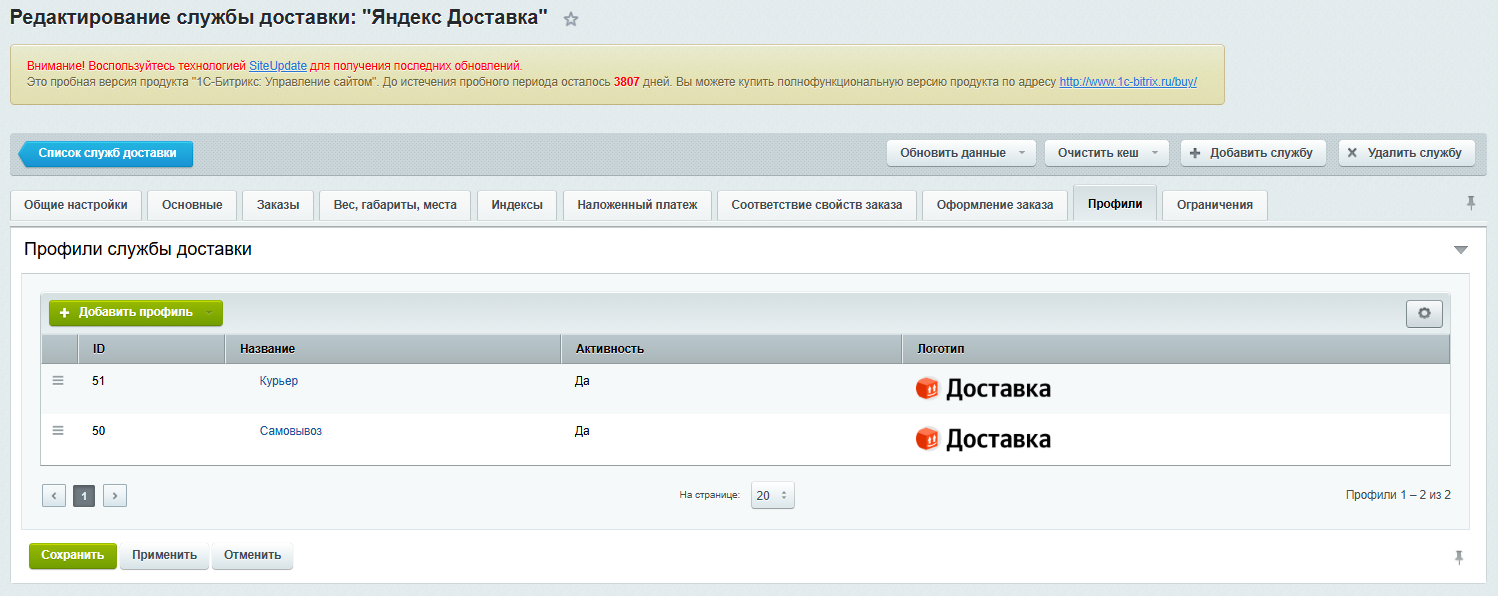Select the Индексы tab

[x=517, y=205]
